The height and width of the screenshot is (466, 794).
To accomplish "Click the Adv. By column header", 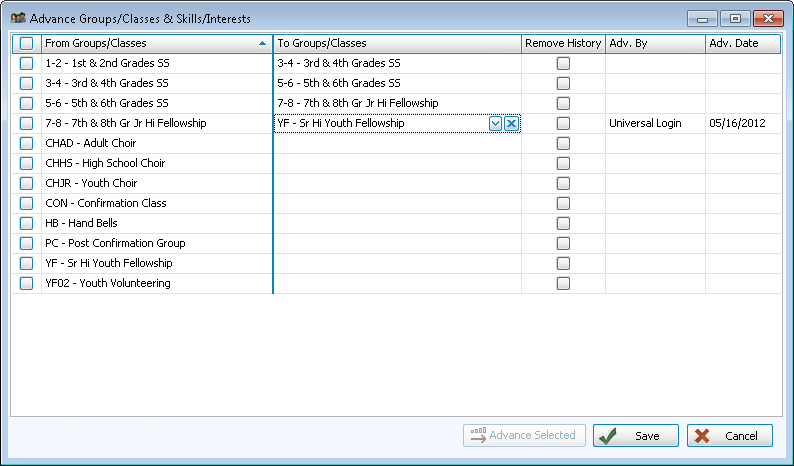I will tap(654, 44).
